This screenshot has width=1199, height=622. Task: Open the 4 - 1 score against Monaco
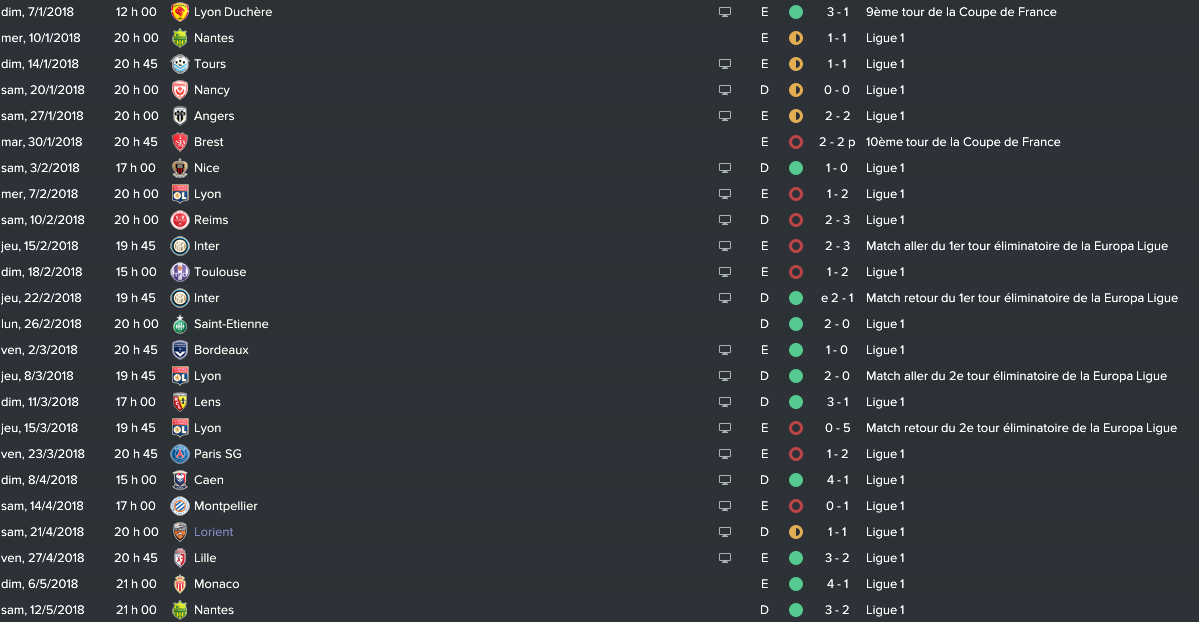(837, 585)
